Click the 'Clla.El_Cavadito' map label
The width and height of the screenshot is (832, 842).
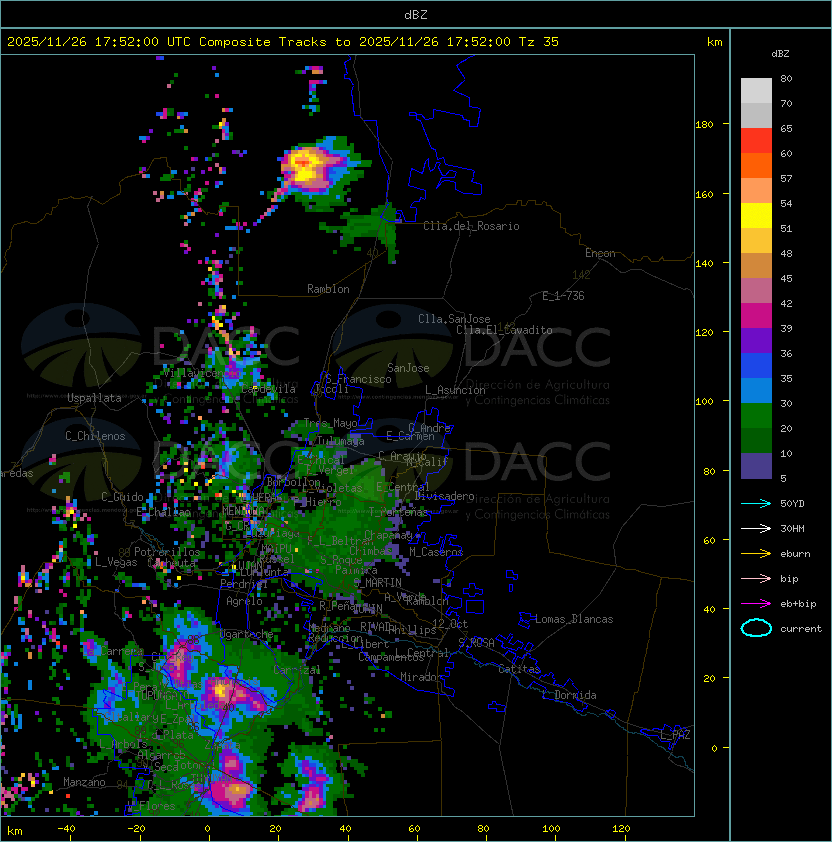504,330
